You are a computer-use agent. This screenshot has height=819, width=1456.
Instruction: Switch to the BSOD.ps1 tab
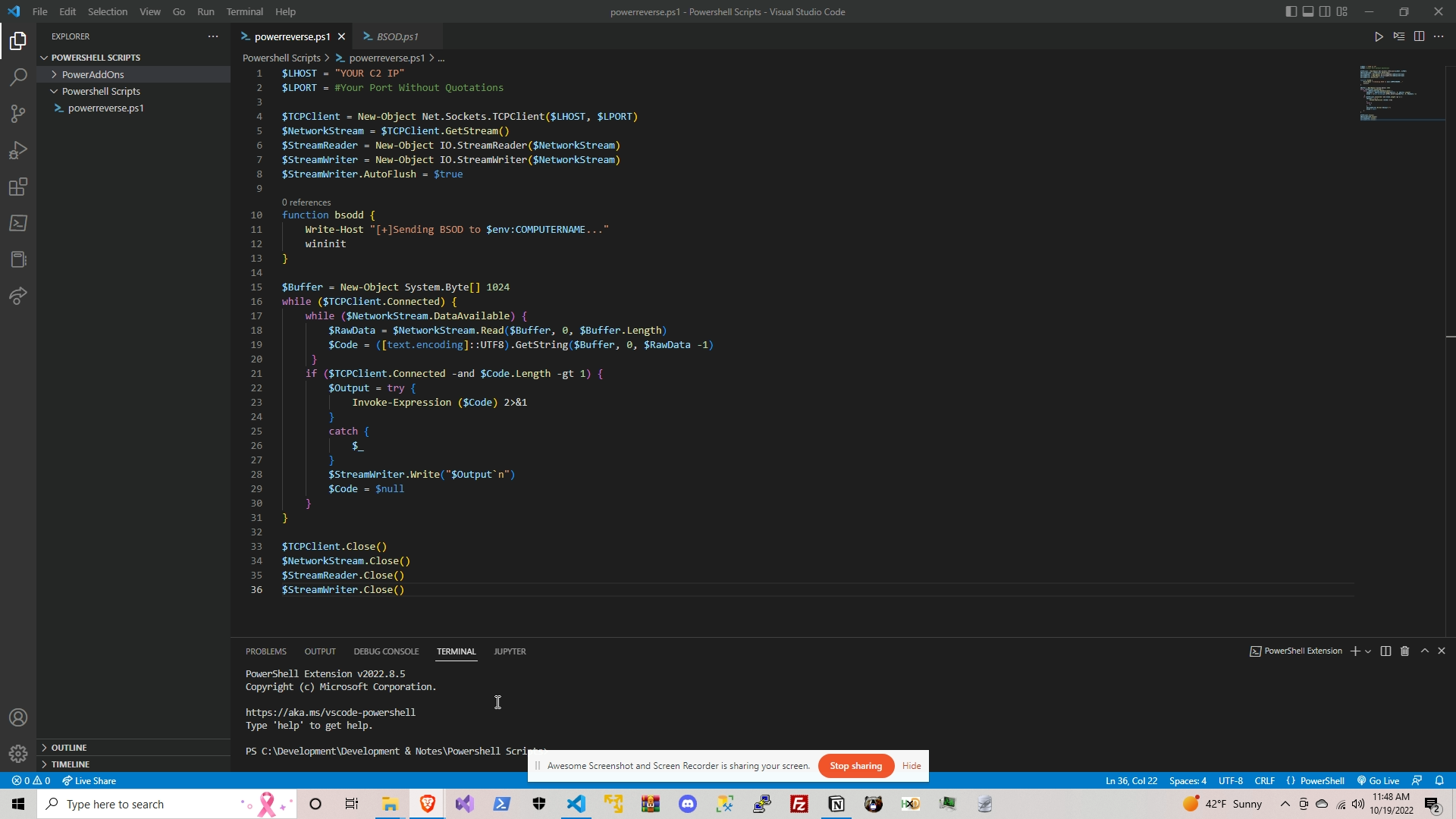coord(397,36)
